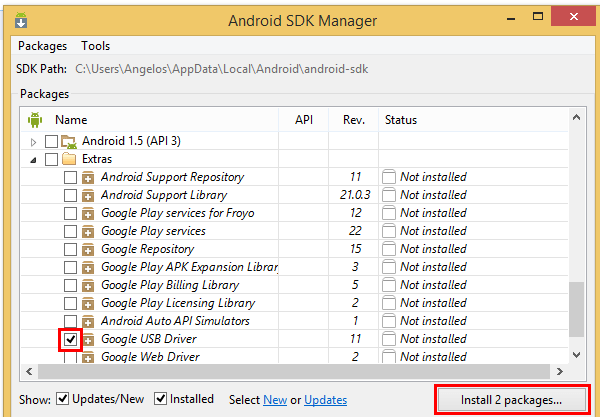The width and height of the screenshot is (600, 417).
Task: Click the Android Support Library package icon
Action: (88, 195)
